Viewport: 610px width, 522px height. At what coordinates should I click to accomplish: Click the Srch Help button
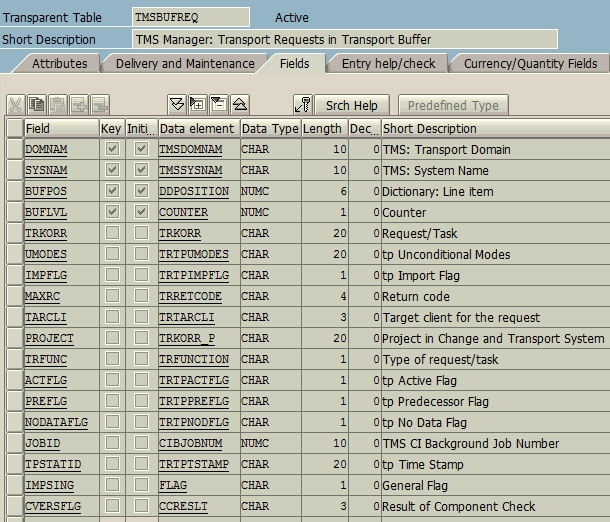tap(352, 105)
